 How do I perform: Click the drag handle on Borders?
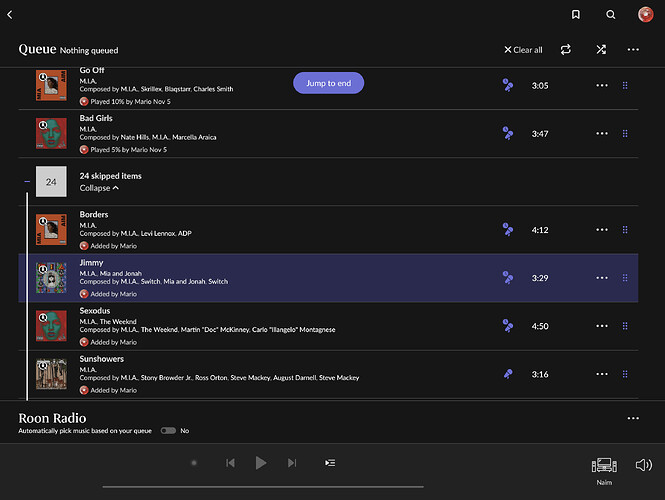click(x=625, y=229)
